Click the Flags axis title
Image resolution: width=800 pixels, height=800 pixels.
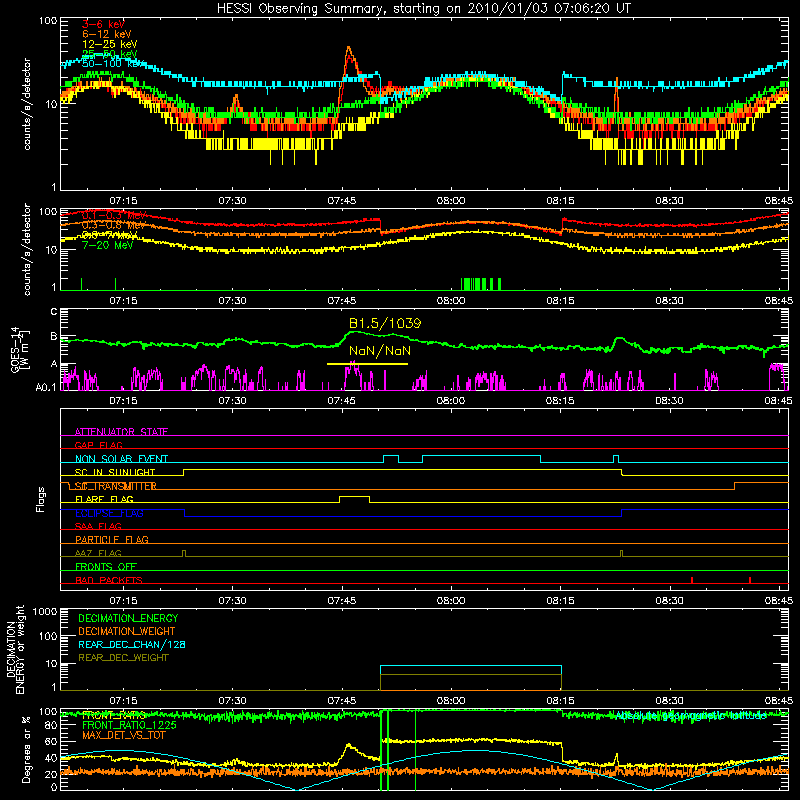(41, 499)
